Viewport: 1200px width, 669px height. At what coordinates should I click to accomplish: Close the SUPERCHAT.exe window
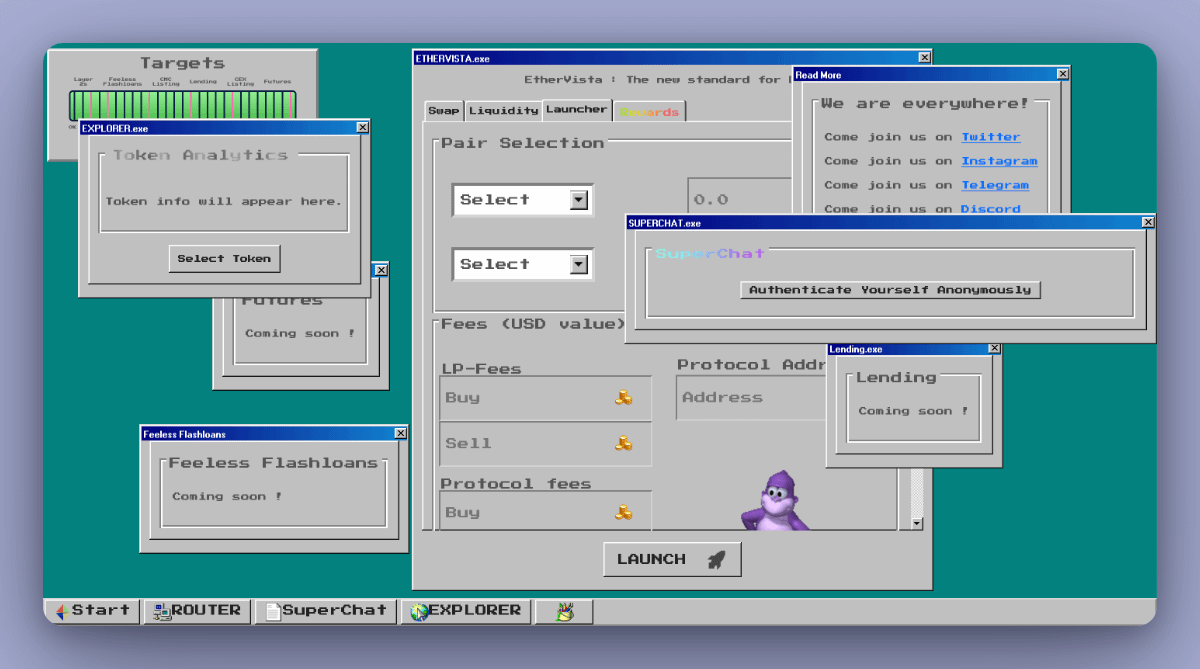point(1148,222)
